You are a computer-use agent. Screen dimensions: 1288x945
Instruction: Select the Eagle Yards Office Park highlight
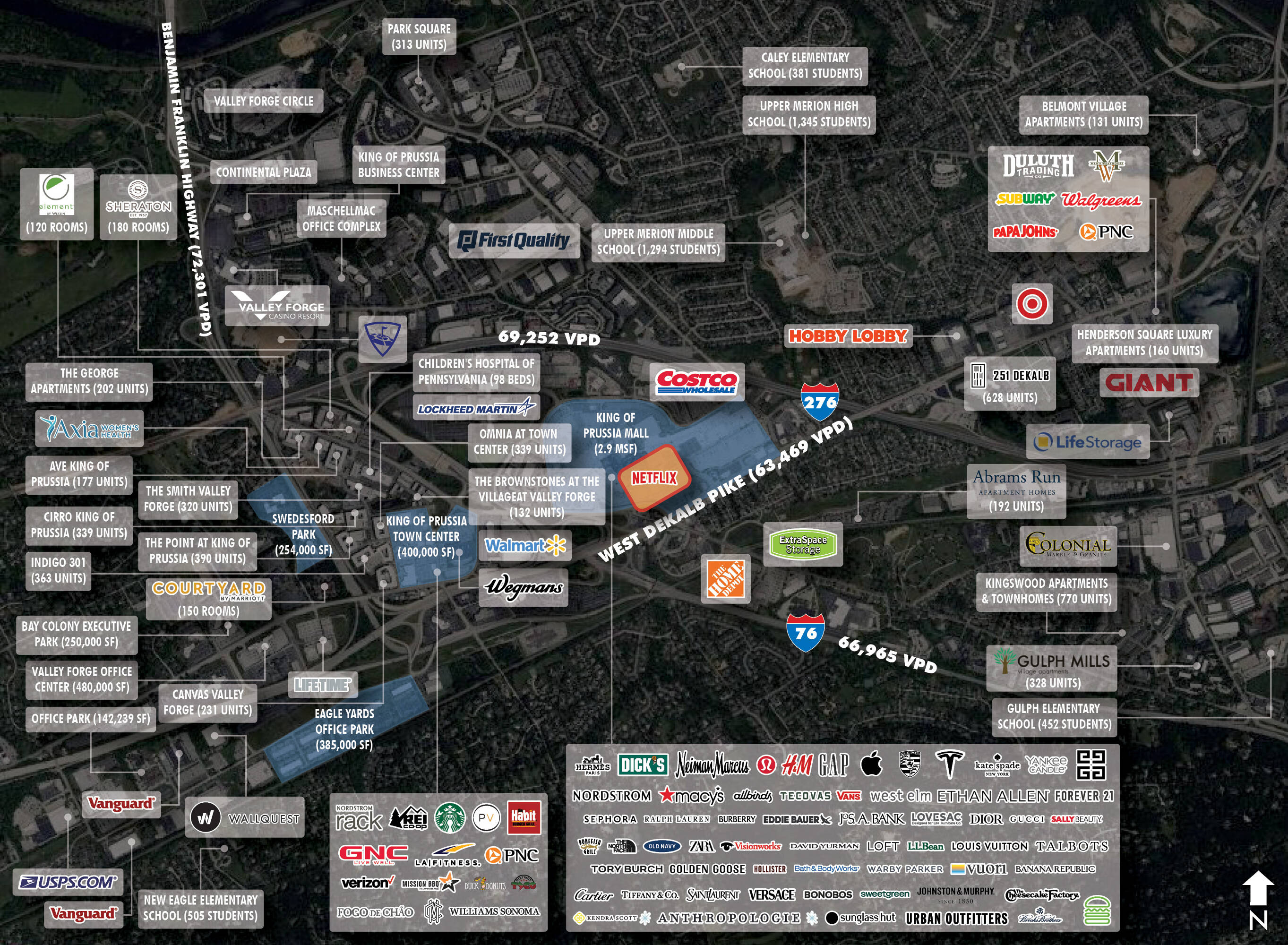pyautogui.click(x=345, y=729)
